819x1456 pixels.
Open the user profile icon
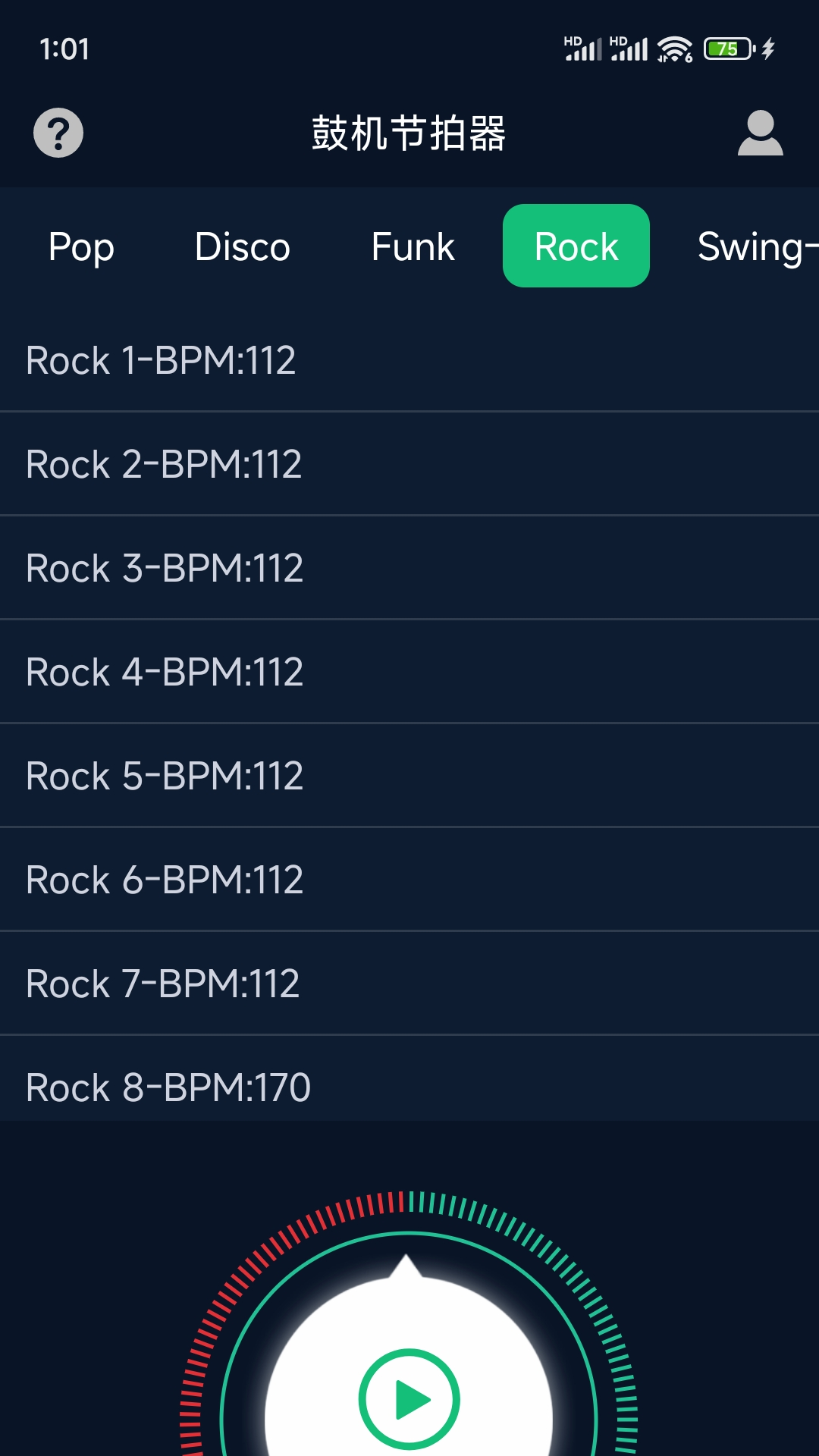point(760,133)
